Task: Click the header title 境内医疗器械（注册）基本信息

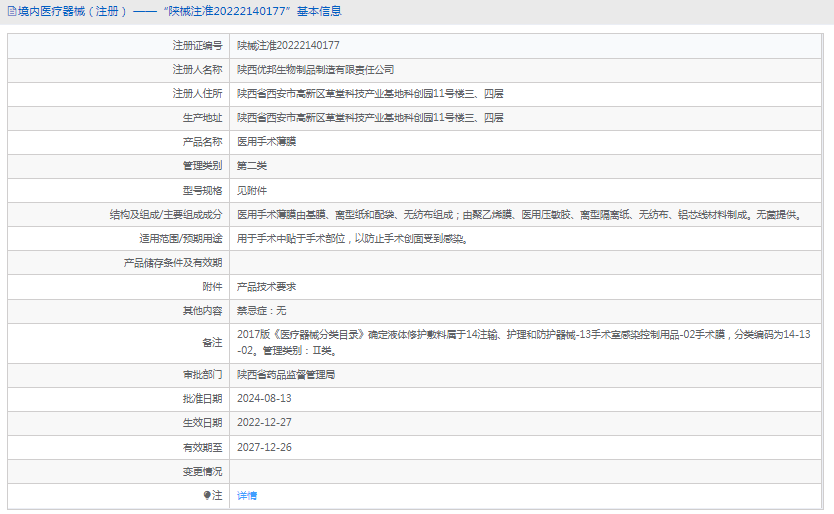Action: 179,11
